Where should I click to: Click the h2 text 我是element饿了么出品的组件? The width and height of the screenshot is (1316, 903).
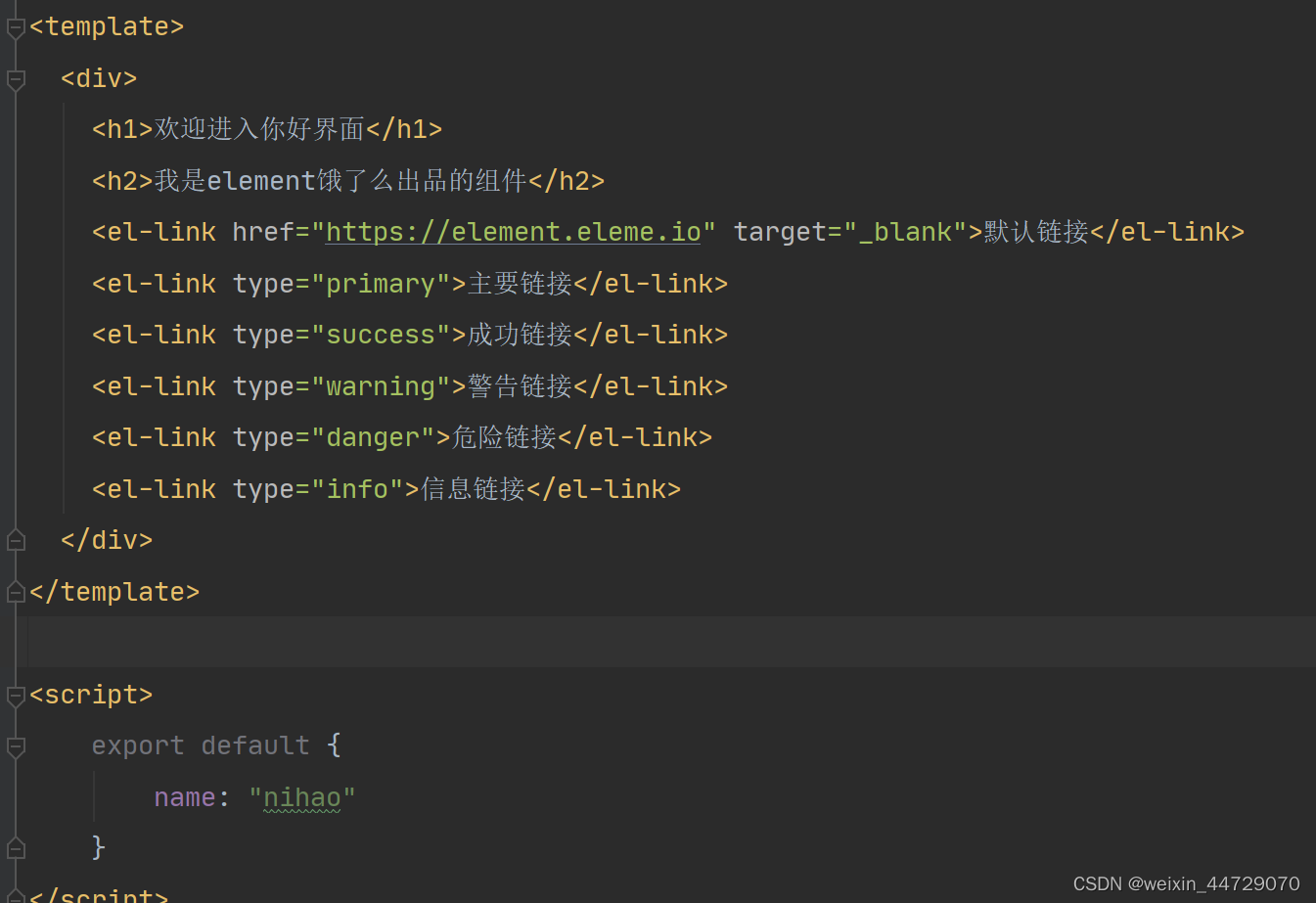[x=340, y=181]
